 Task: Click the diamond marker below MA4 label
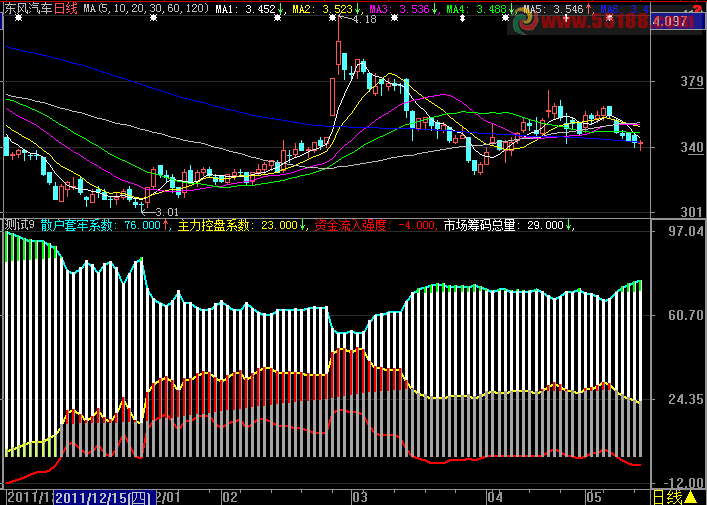[462, 18]
